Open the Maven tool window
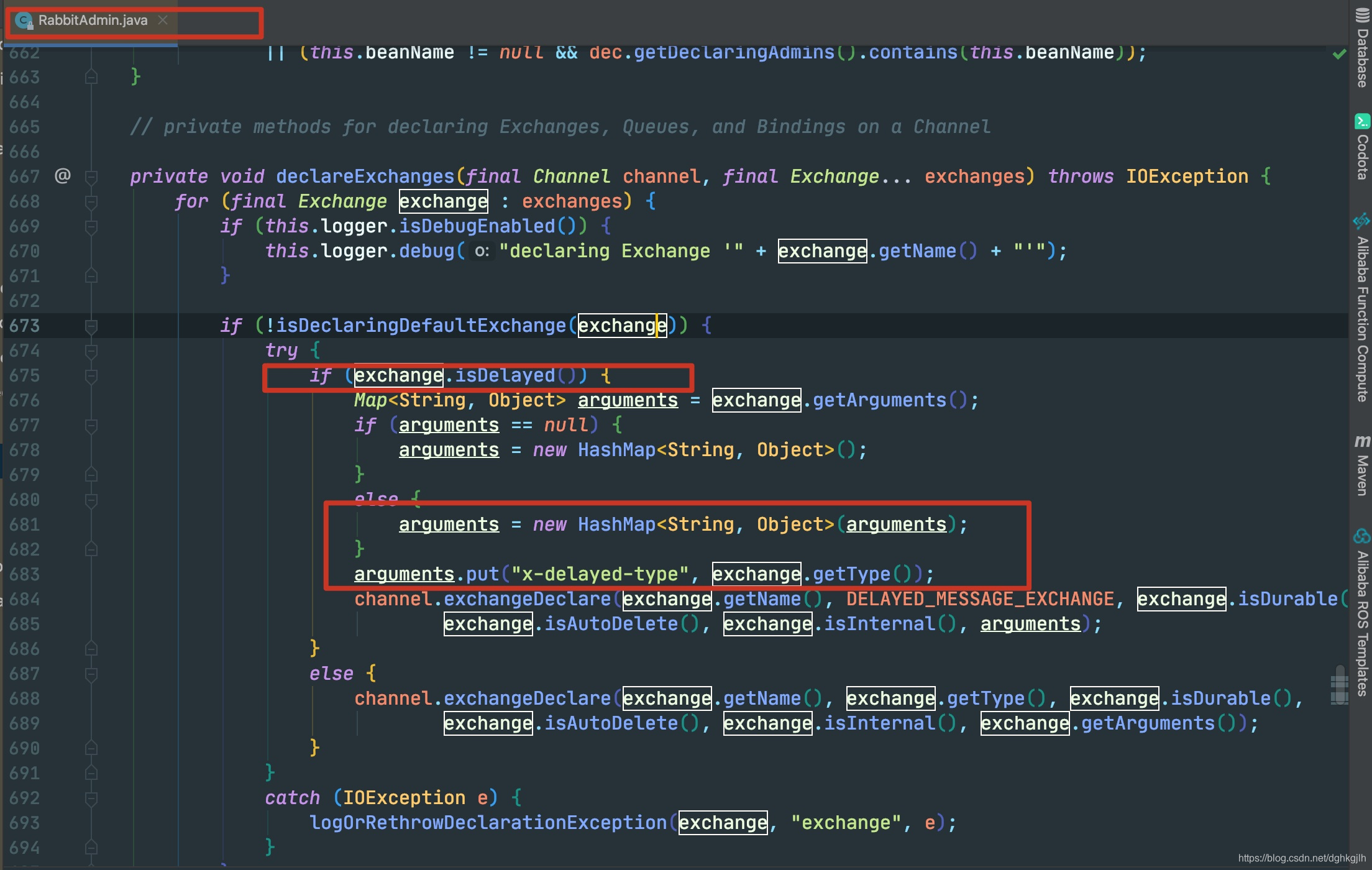 click(1362, 465)
